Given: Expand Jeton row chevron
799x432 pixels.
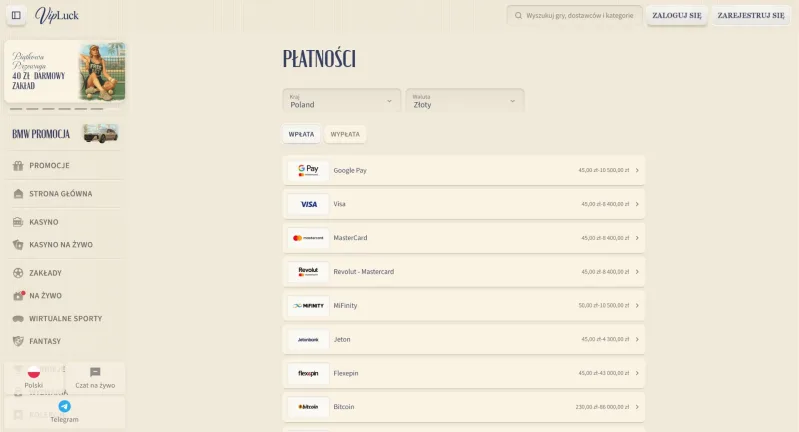Looking at the screenshot, I should [637, 339].
